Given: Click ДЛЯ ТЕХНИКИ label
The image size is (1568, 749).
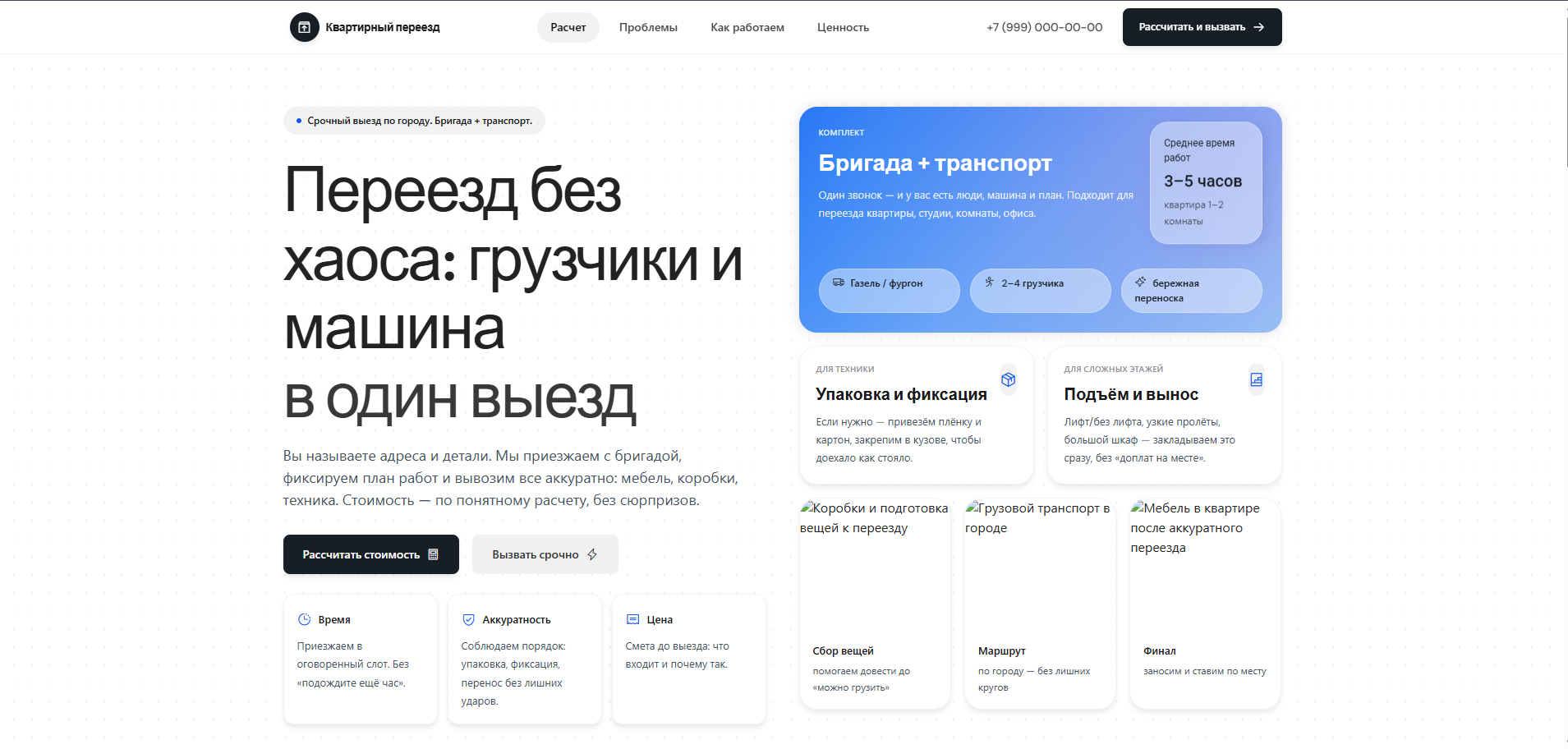Looking at the screenshot, I should tap(845, 369).
